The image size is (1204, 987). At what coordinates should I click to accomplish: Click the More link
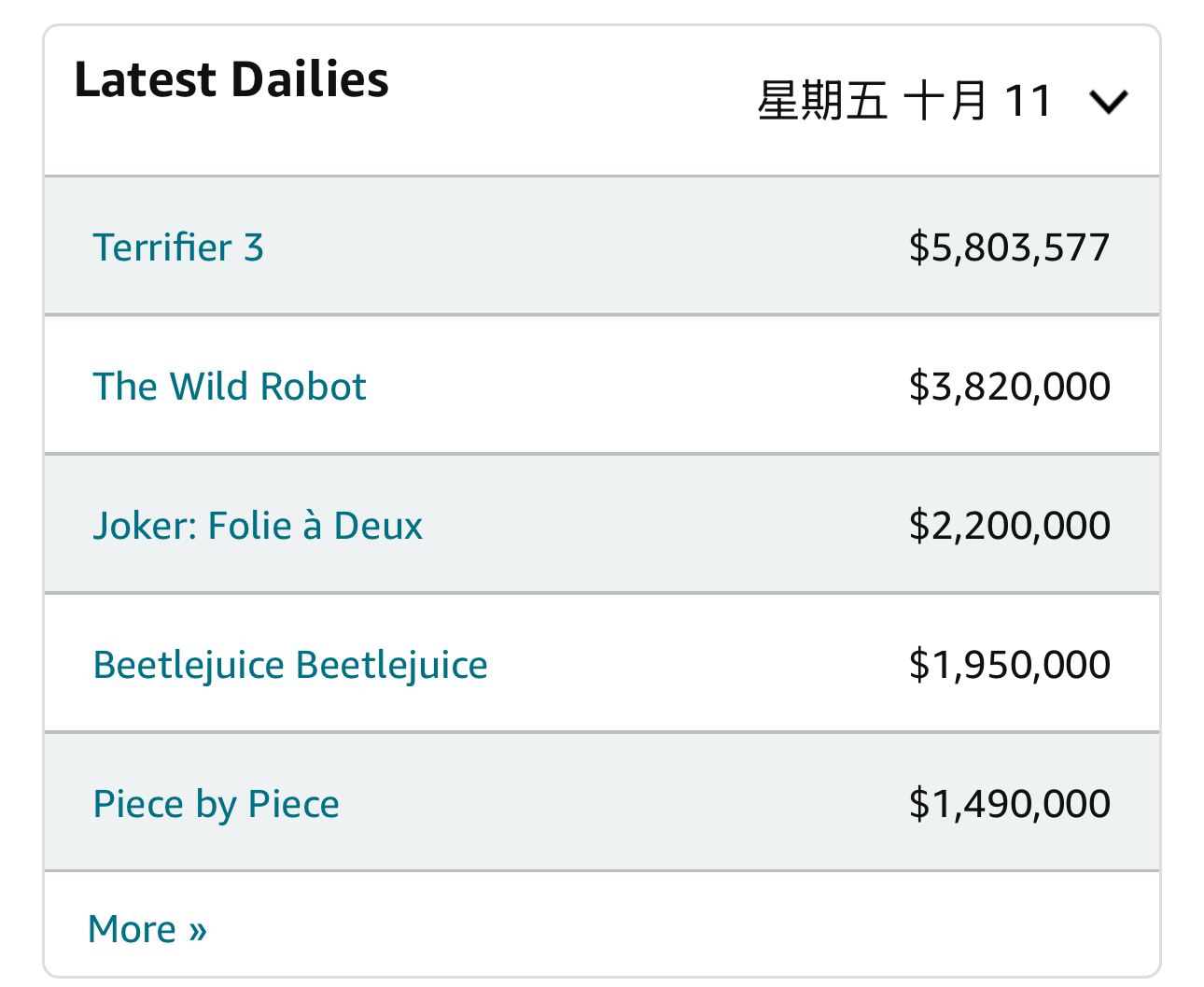pos(132,930)
